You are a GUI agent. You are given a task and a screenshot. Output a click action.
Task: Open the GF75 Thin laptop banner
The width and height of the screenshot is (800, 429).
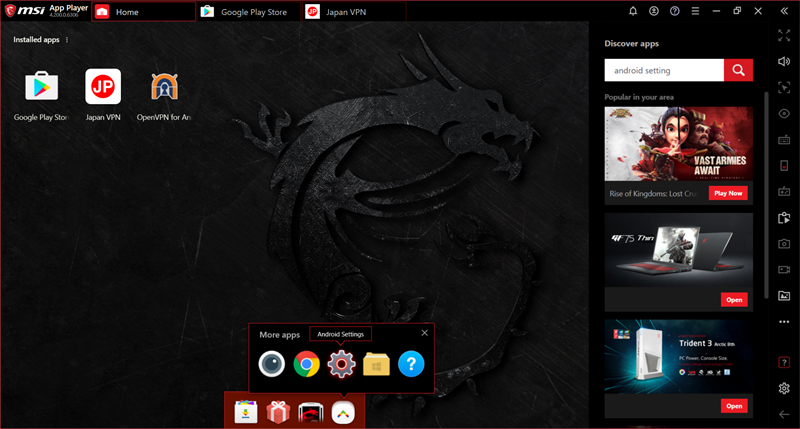(679, 250)
